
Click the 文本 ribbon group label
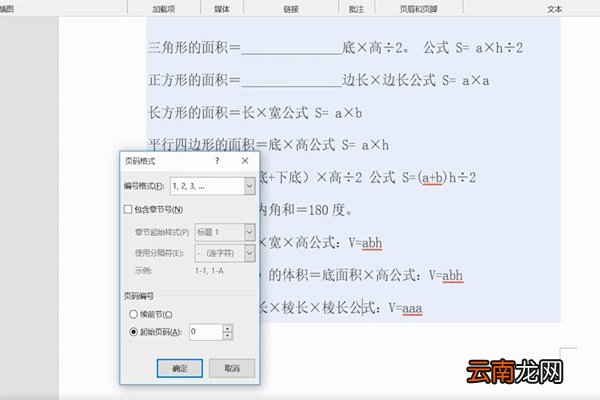[554, 9]
